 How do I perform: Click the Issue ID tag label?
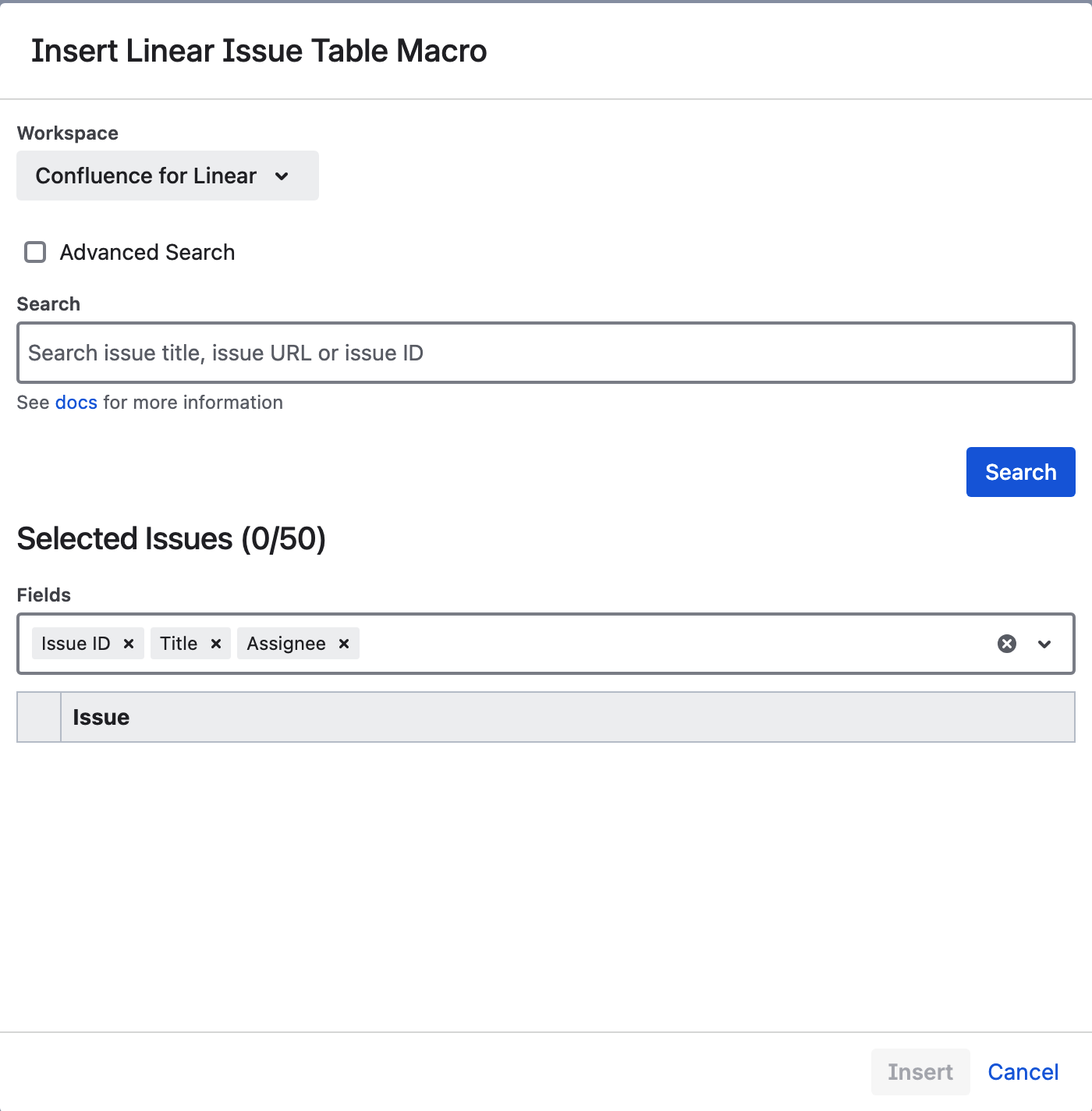coord(76,644)
